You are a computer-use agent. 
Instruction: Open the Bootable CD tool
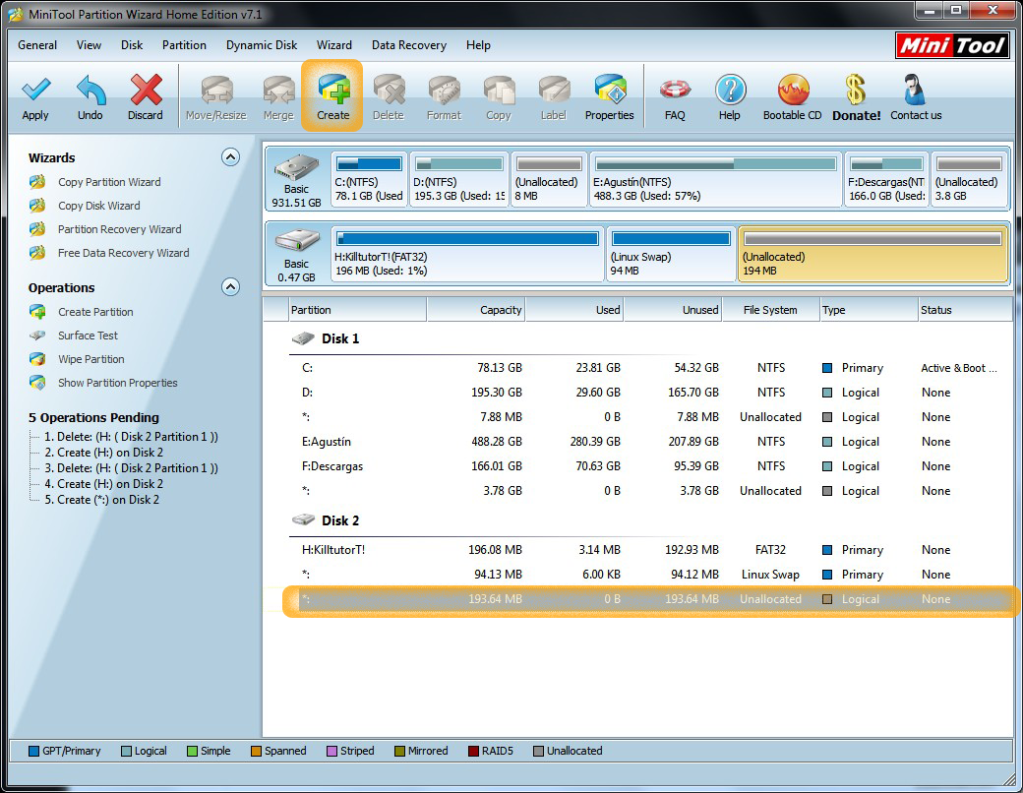(x=793, y=98)
